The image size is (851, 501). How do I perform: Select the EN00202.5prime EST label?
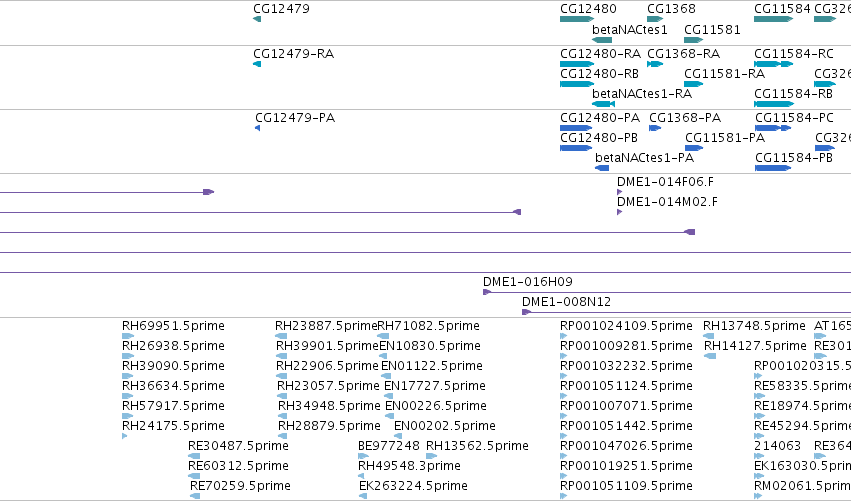[x=445, y=426]
